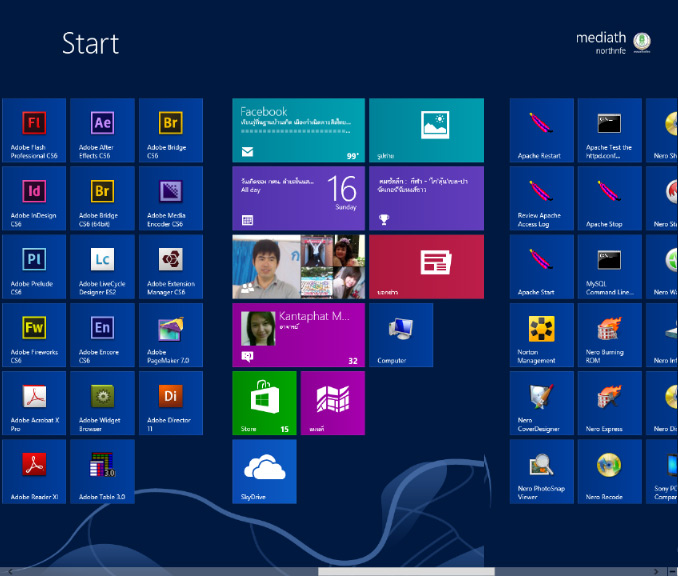This screenshot has width=678, height=576.
Task: Open Adobe Reader XI tile
Action: coord(34,471)
